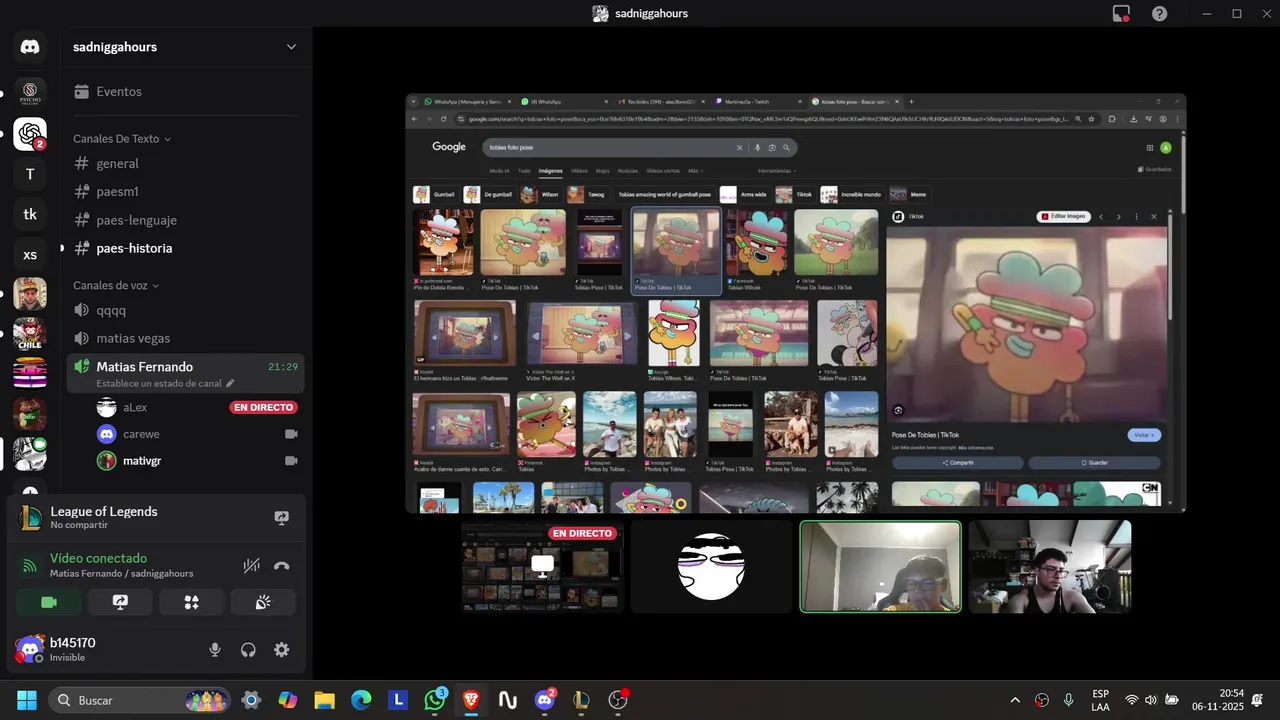The image size is (1280, 720).
Task: Open the "T" server
Action: click(x=30, y=174)
